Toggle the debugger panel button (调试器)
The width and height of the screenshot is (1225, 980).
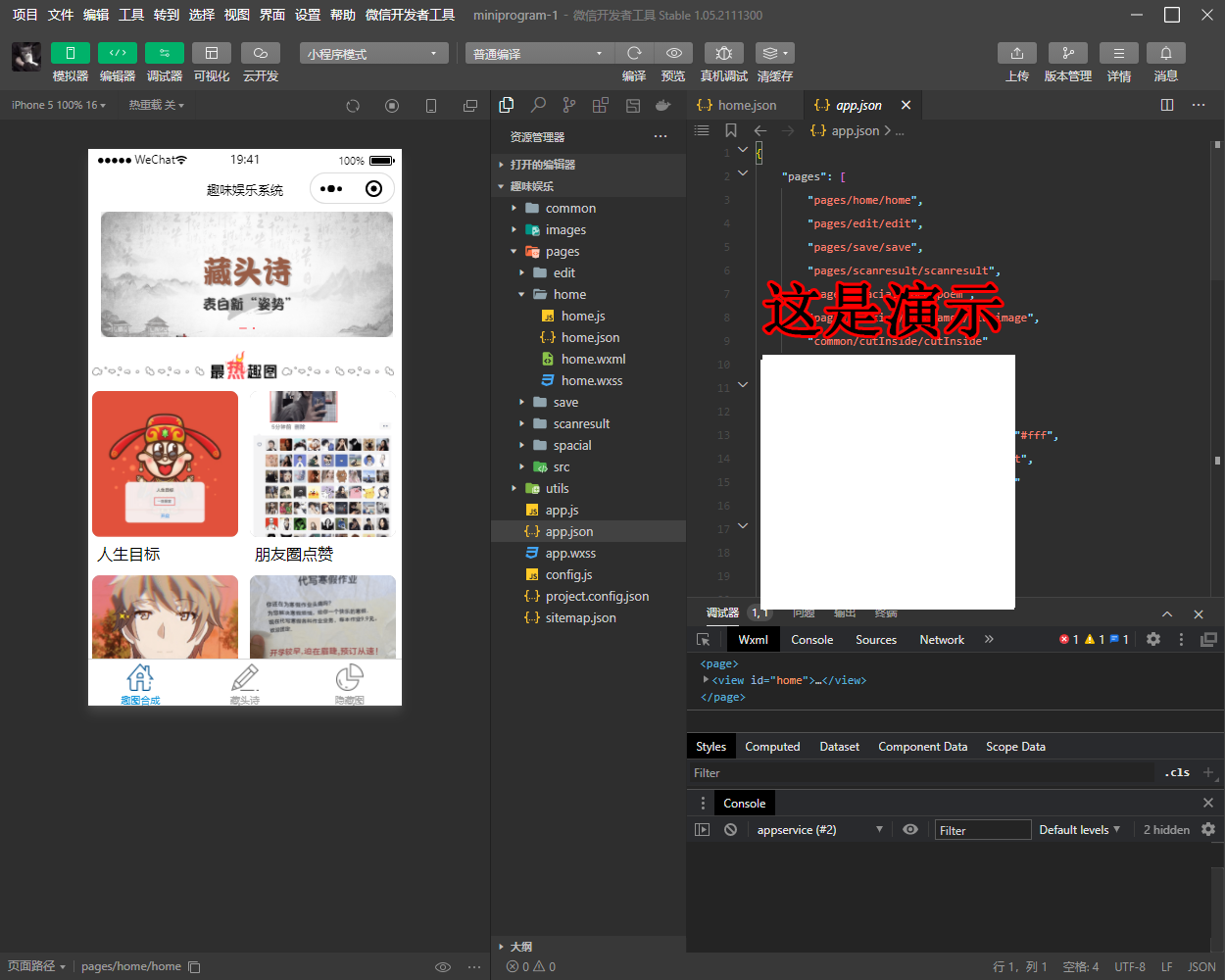[x=165, y=53]
